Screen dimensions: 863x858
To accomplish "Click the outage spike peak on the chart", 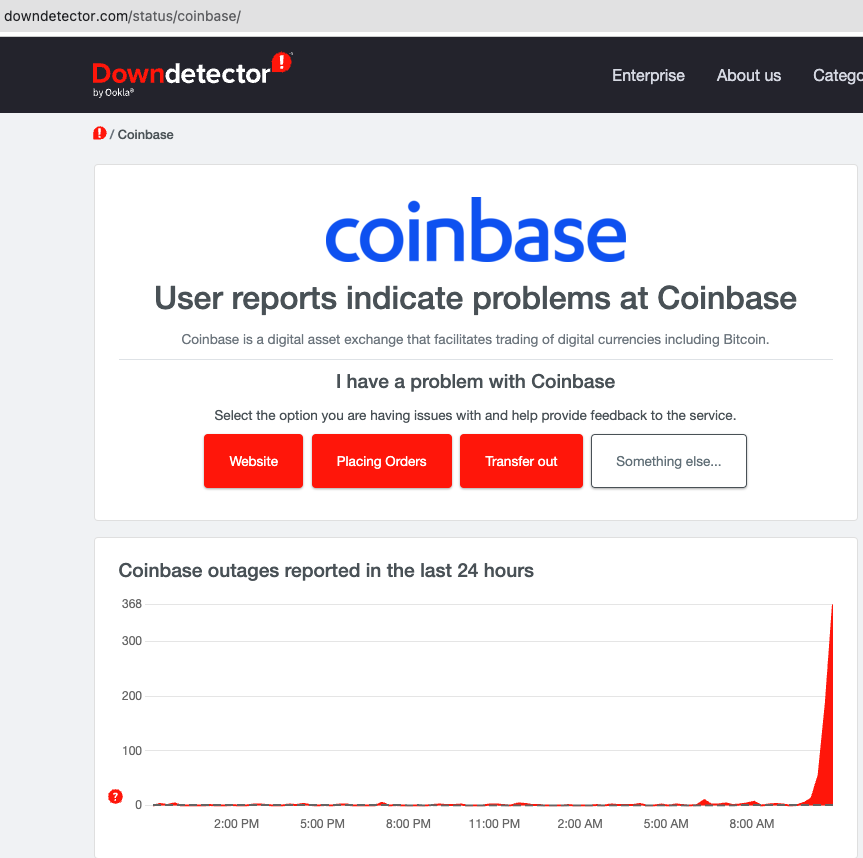I will (832, 606).
